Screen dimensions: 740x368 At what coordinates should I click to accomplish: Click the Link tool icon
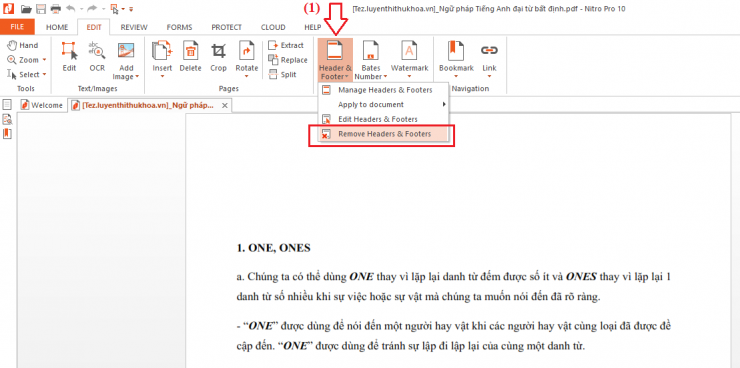pyautogui.click(x=489, y=50)
